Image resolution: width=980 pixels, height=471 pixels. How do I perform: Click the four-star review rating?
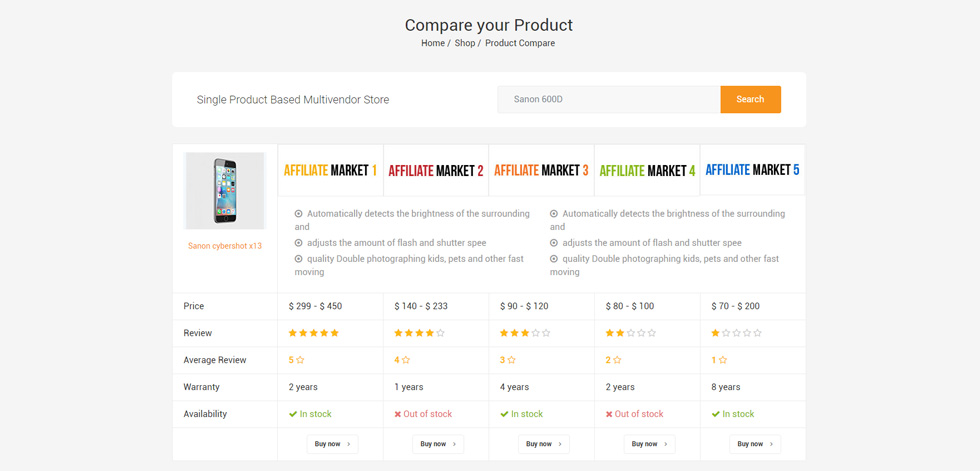click(x=419, y=333)
